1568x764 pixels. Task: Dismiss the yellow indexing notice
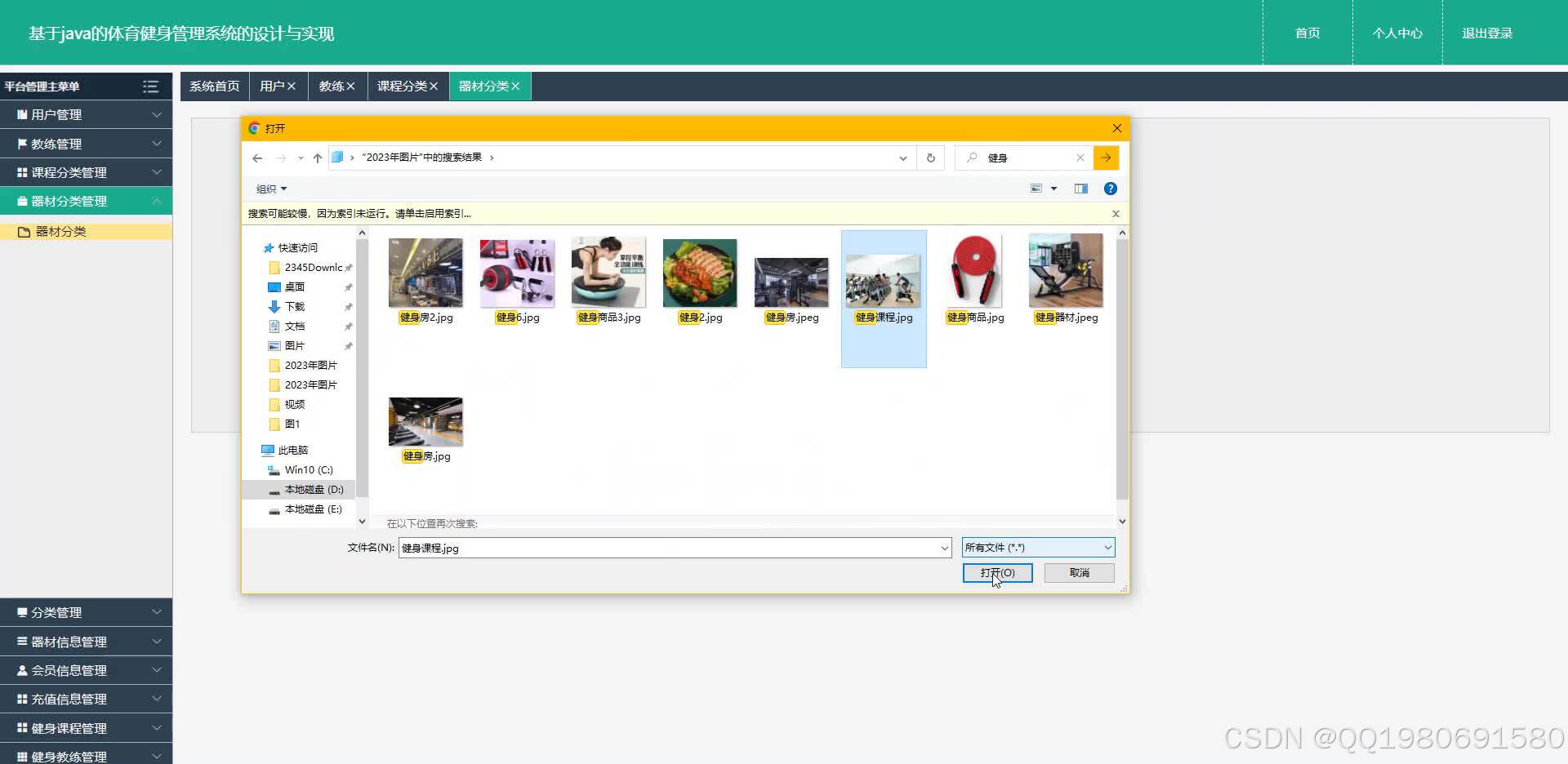point(1116,214)
